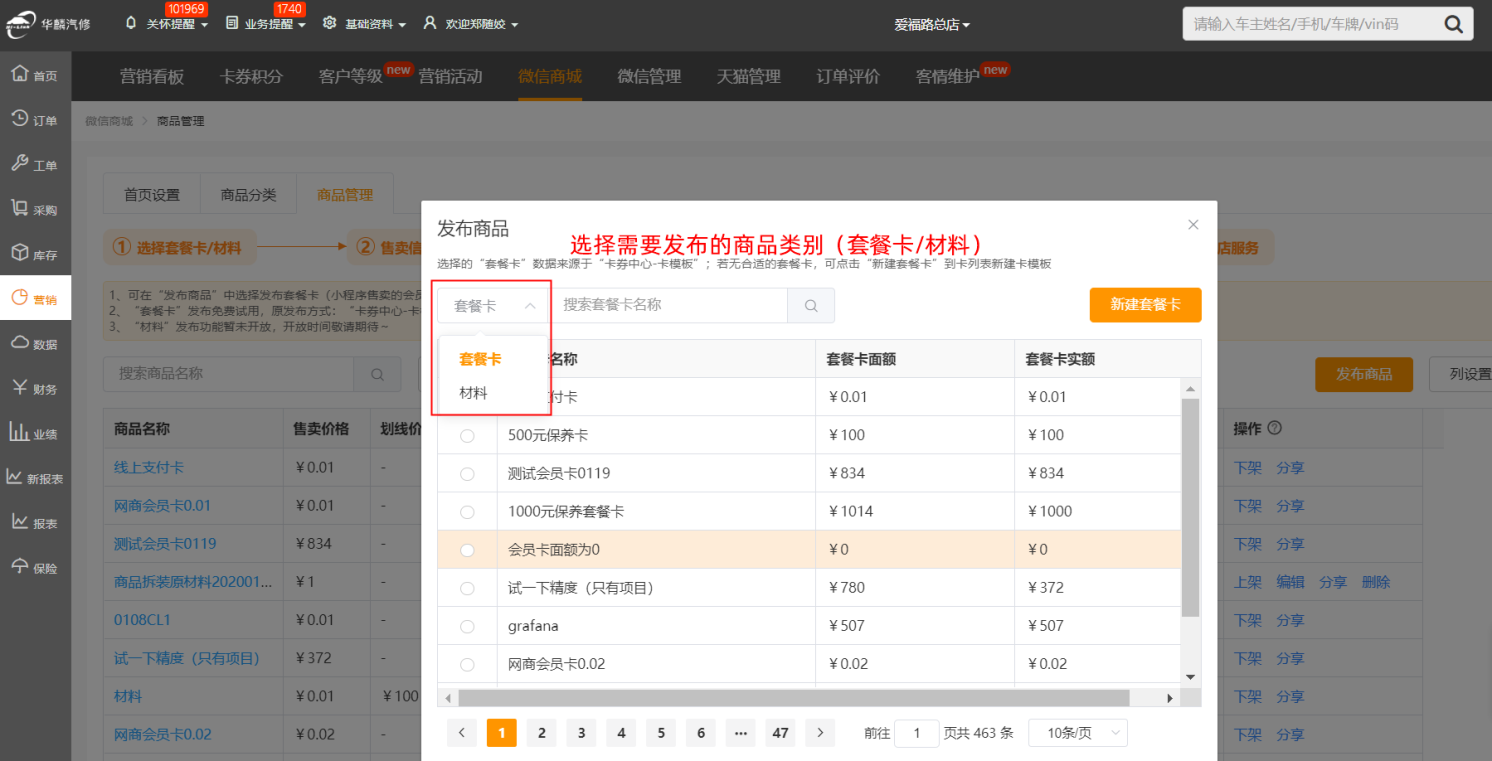Click the dialog vertical scrollbar
The height and width of the screenshot is (761, 1492).
click(1190, 507)
